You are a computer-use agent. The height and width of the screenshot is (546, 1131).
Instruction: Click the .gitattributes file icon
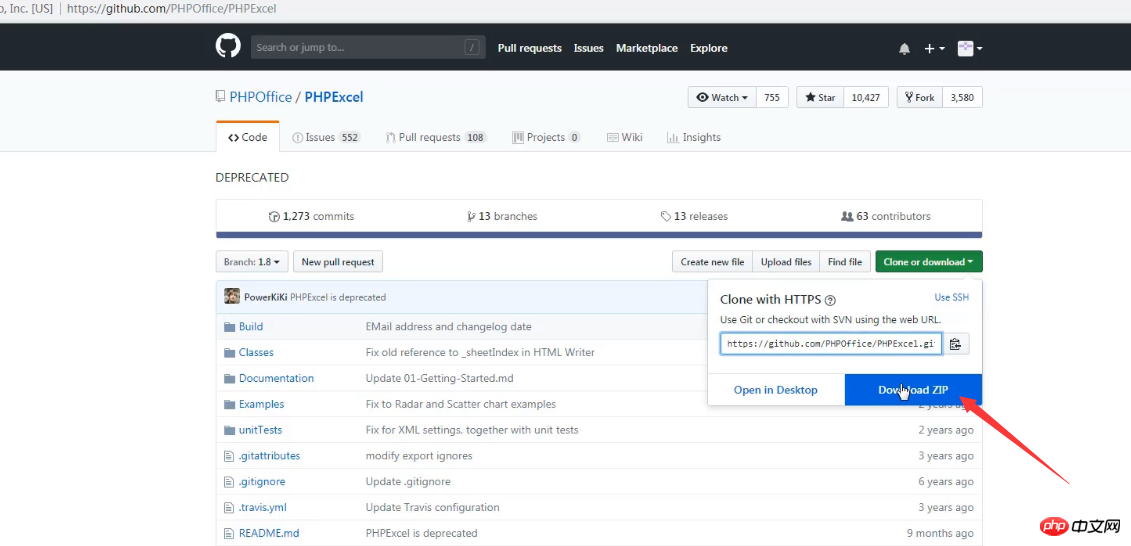[x=229, y=456]
